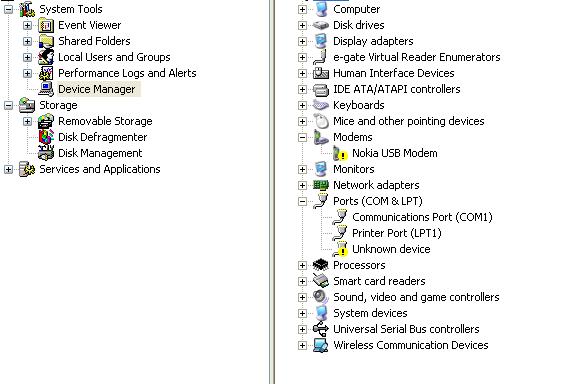Image resolution: width=563 pixels, height=384 pixels.
Task: Expand the Processors category
Action: pos(302,265)
